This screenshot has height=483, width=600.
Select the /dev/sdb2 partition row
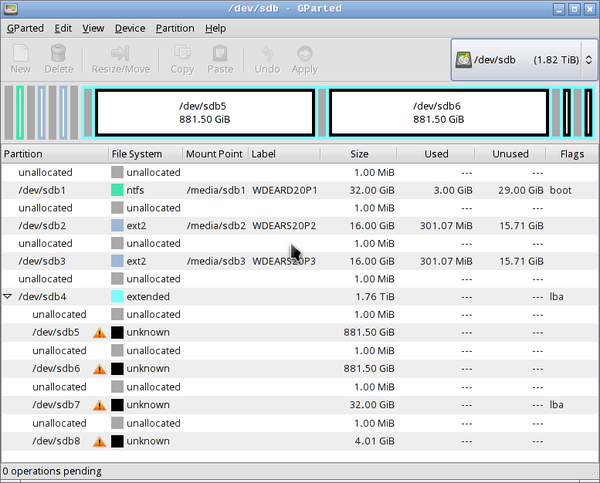coord(300,226)
